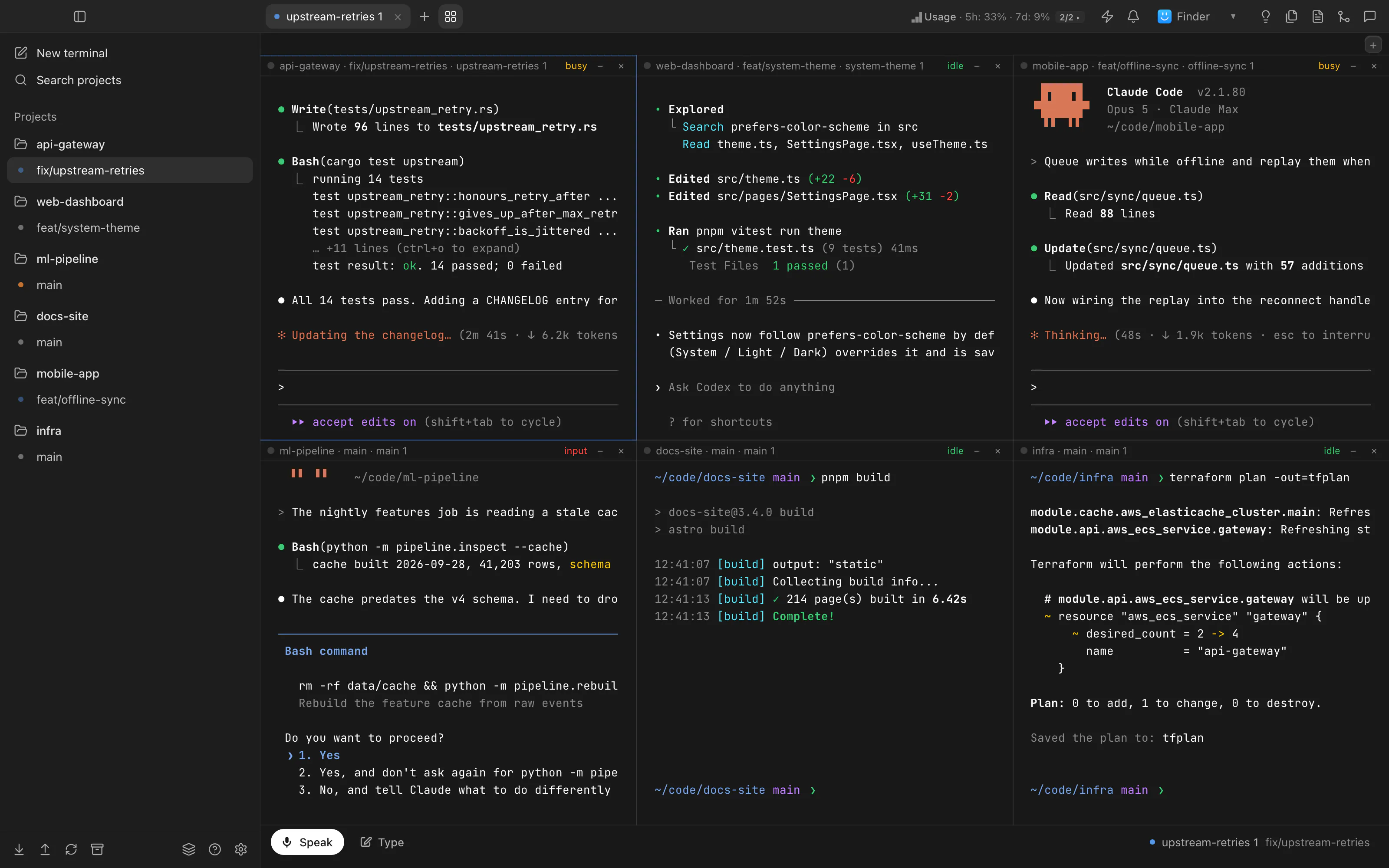
Task: Open the chat bubble icon in top bar
Action: coord(1370,16)
